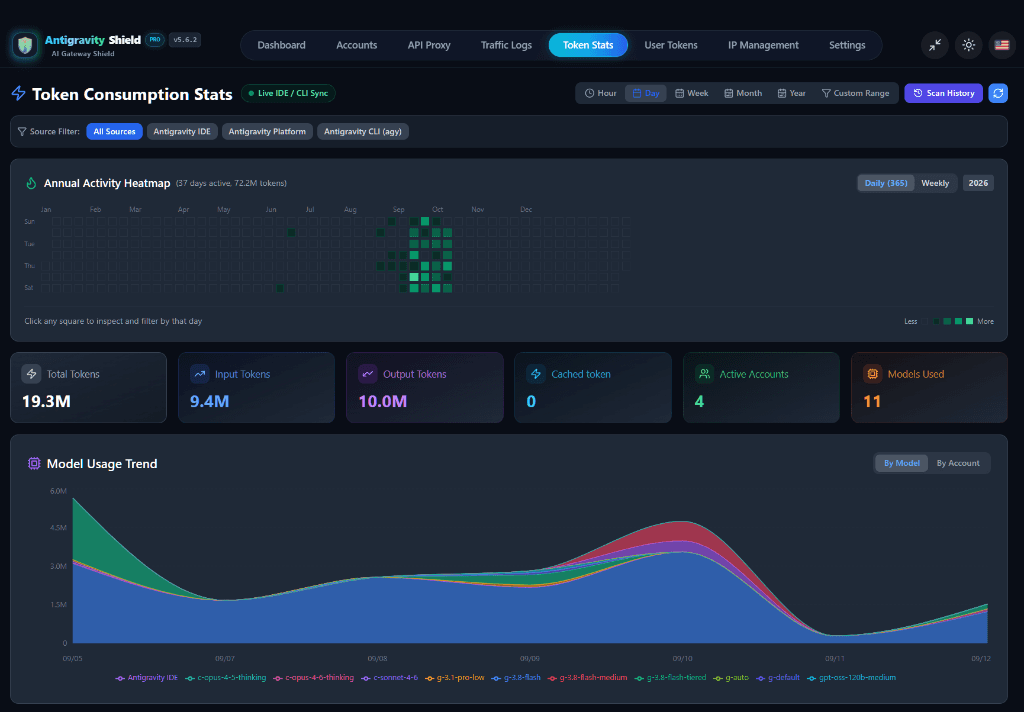The image size is (1024, 712).
Task: Open the Traffic Logs tab
Action: (x=506, y=45)
